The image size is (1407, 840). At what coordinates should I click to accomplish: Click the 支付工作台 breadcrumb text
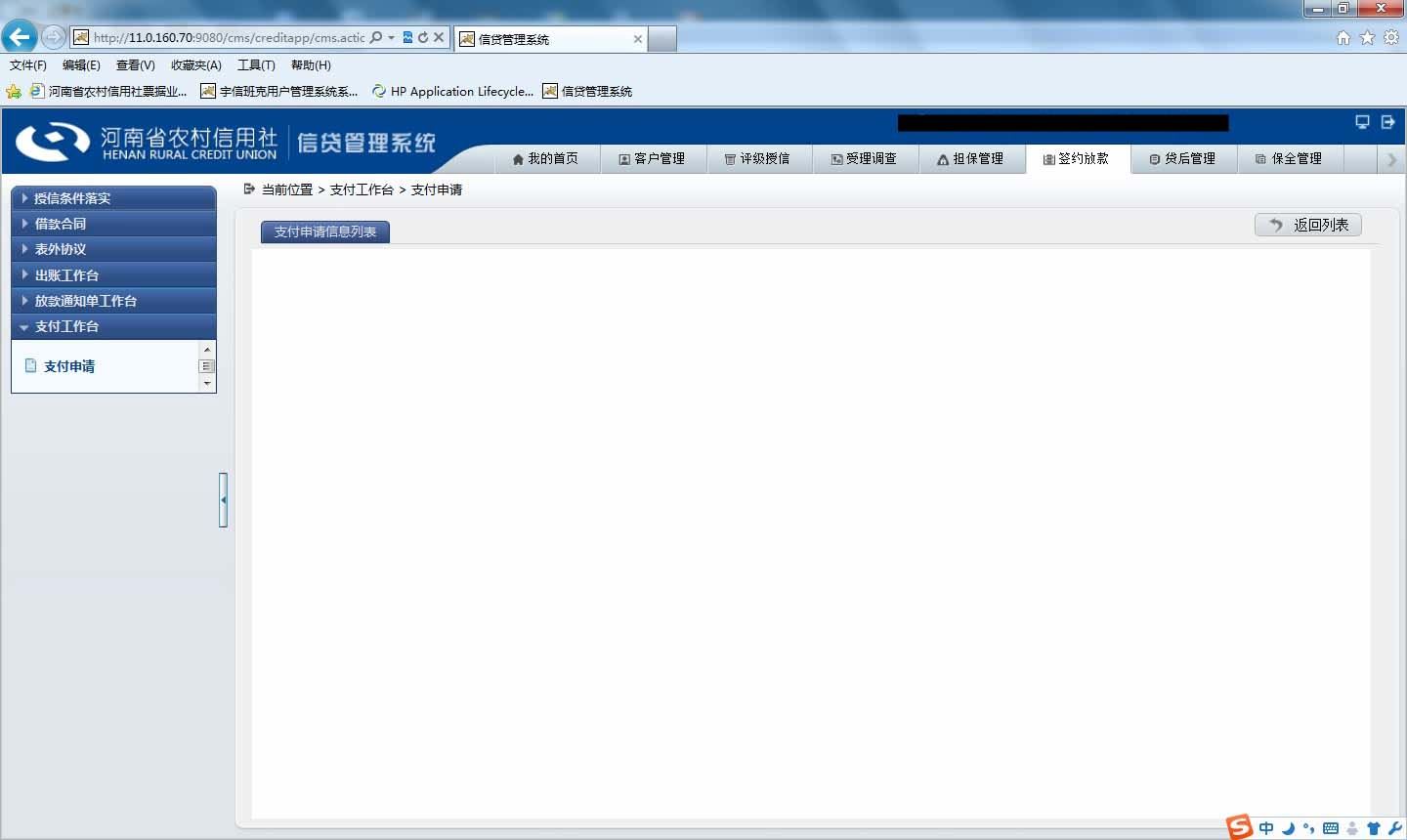(x=362, y=189)
